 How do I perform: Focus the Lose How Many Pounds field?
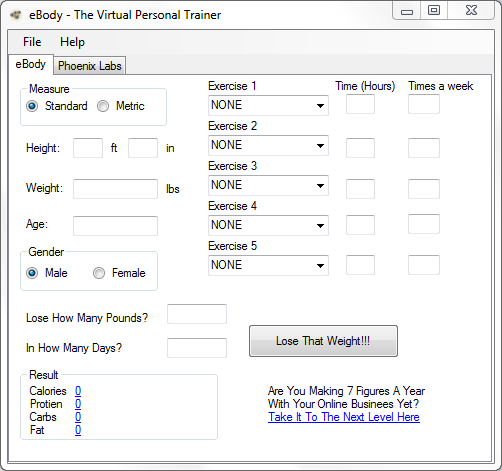point(197,314)
